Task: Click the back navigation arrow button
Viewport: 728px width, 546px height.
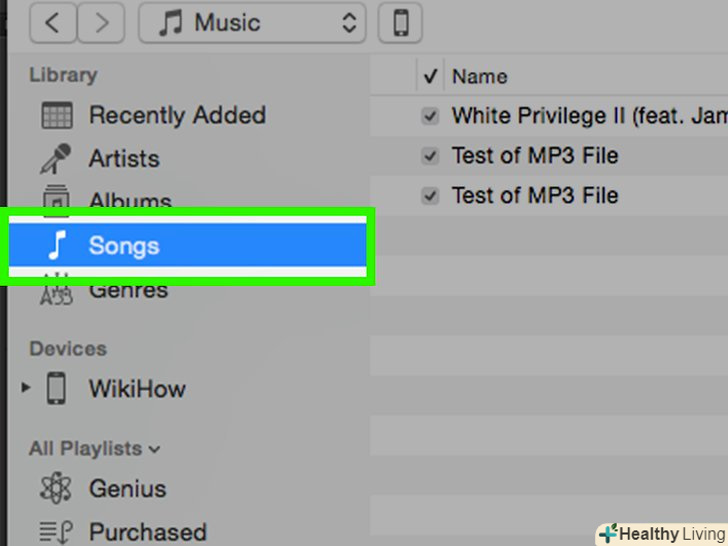Action: click(x=53, y=23)
